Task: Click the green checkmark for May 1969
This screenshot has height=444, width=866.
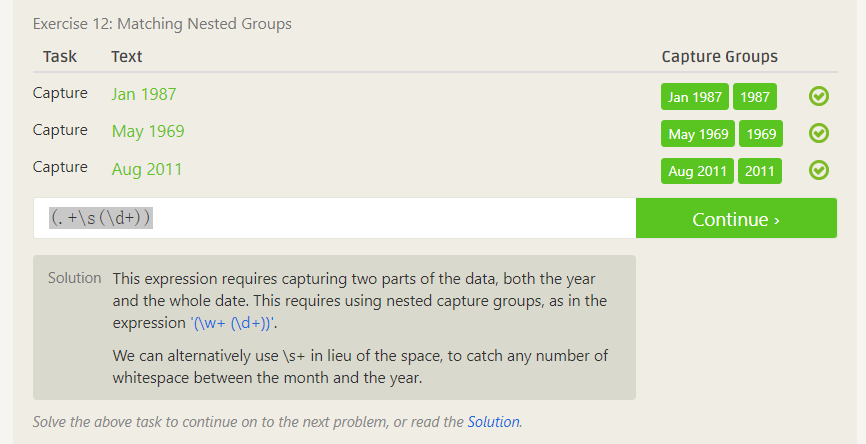Action: pyautogui.click(x=818, y=133)
